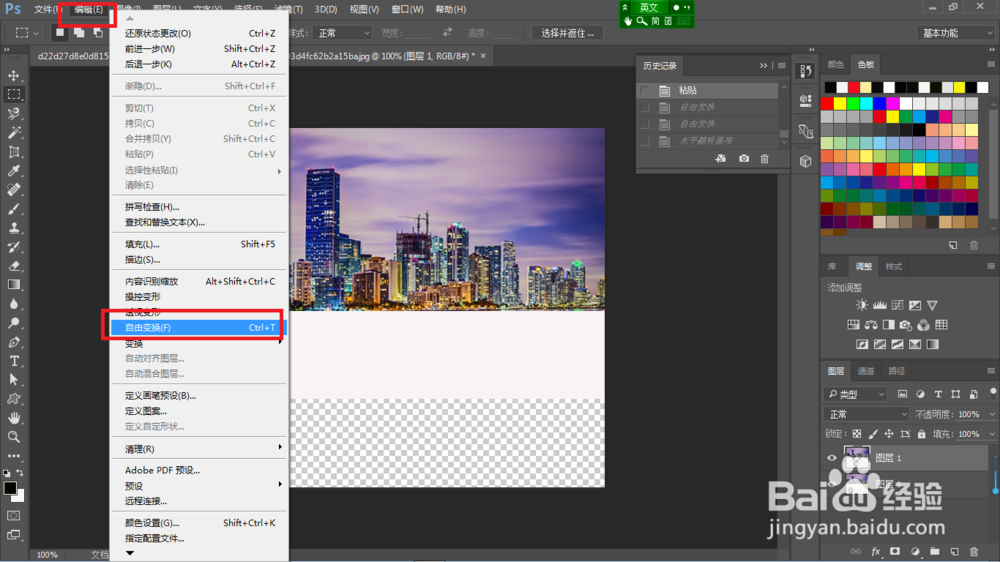Viewport: 1000px width, 562px height.
Task: Click Add layer style fx icon
Action: pyautogui.click(x=876, y=551)
